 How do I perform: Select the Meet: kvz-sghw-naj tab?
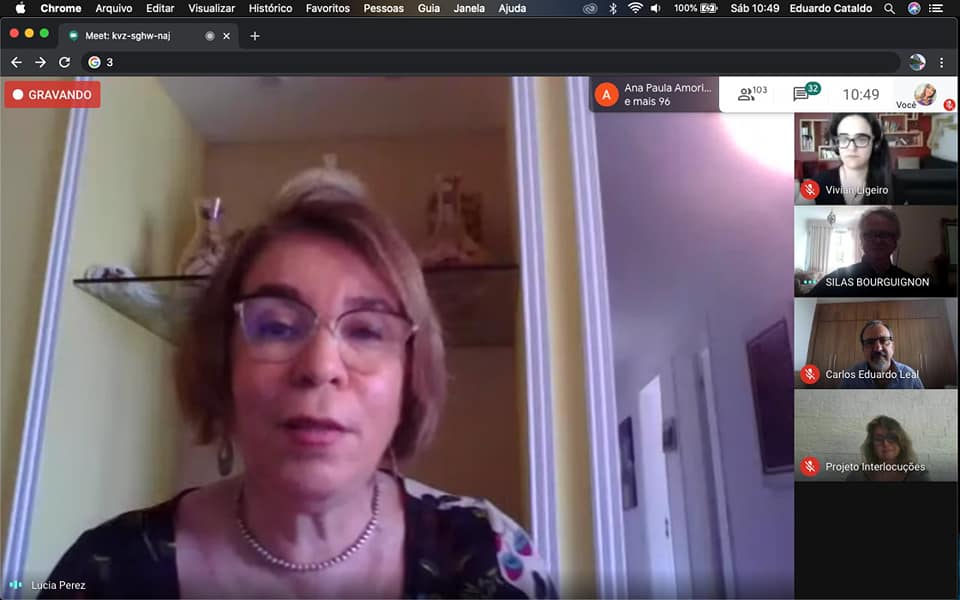click(x=148, y=36)
